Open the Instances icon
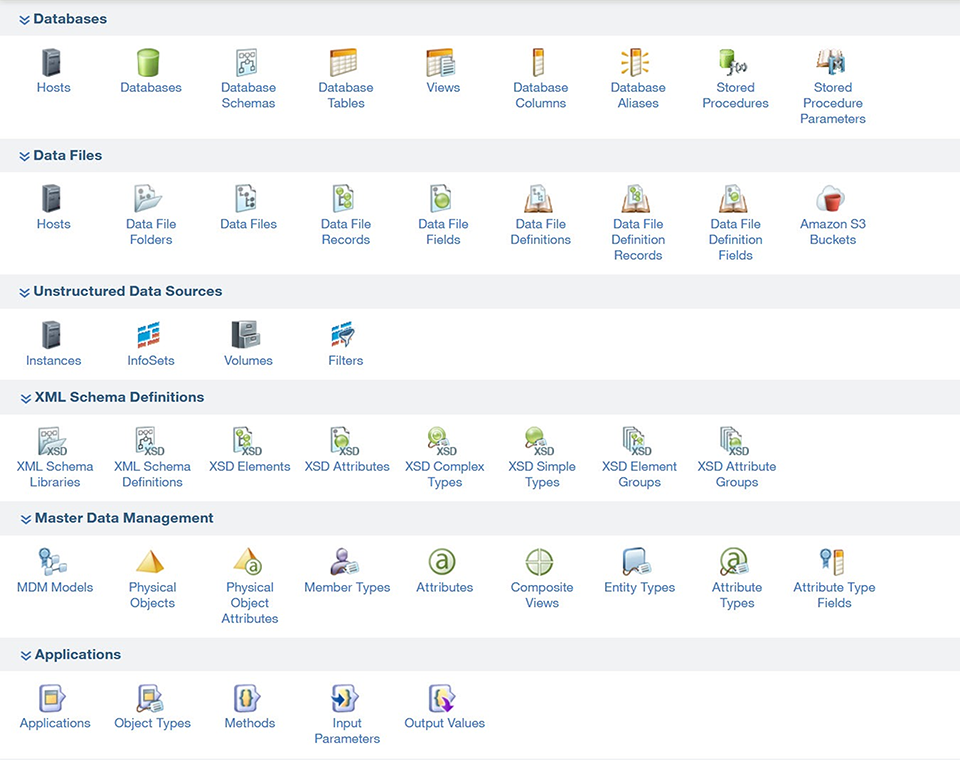Screen dimensions: 960x760 51,335
